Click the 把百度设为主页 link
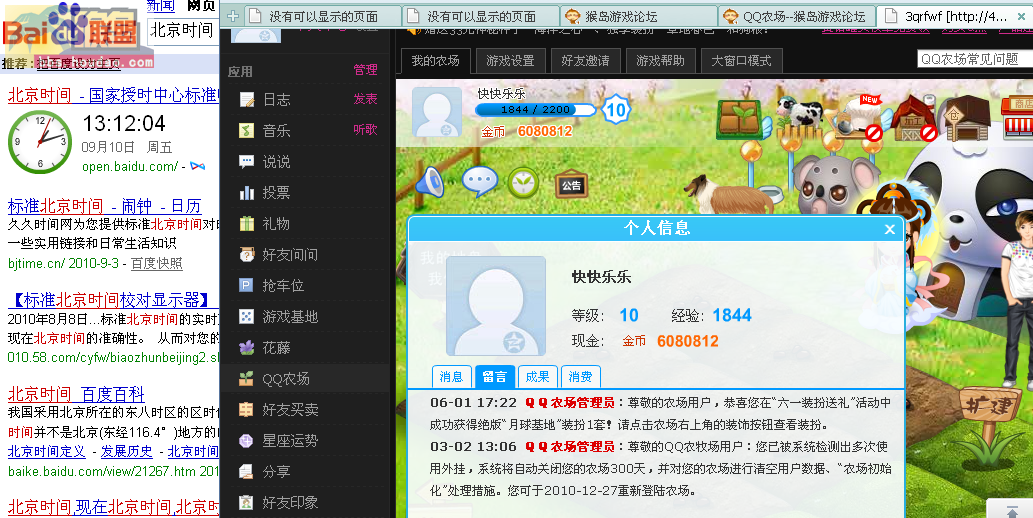Image resolution: width=1033 pixels, height=518 pixels. tap(78, 63)
